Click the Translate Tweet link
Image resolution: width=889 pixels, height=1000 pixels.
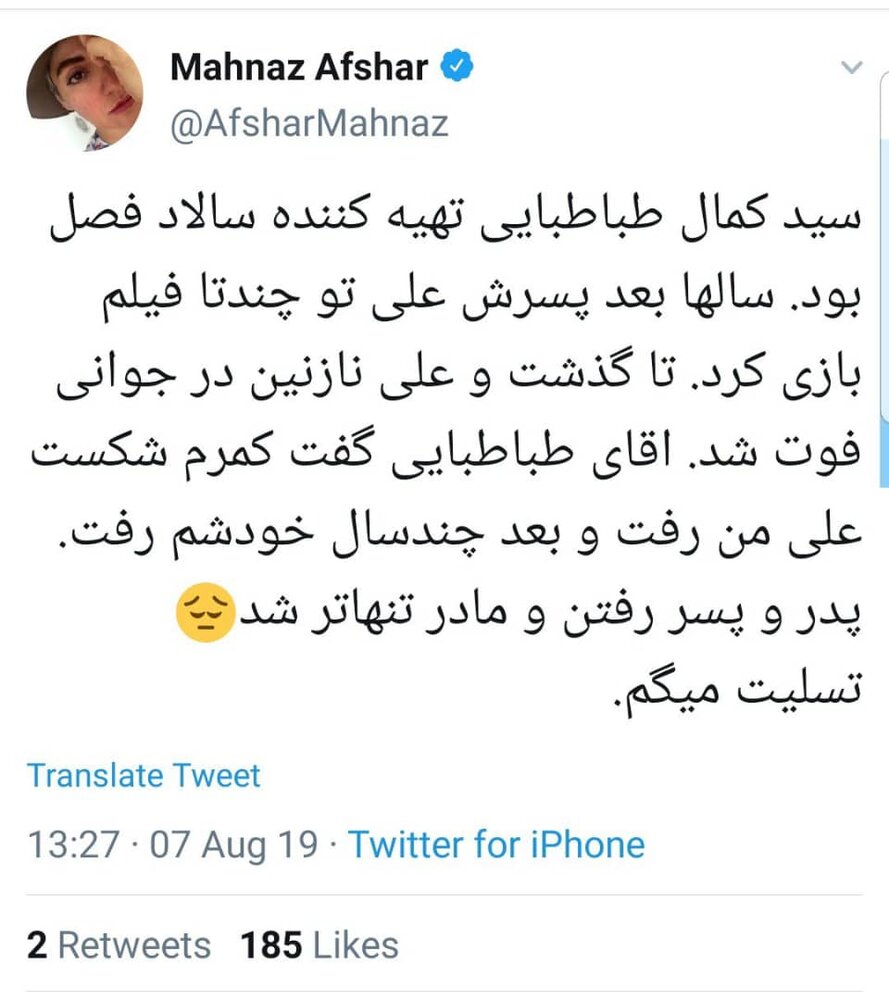pyautogui.click(x=144, y=775)
